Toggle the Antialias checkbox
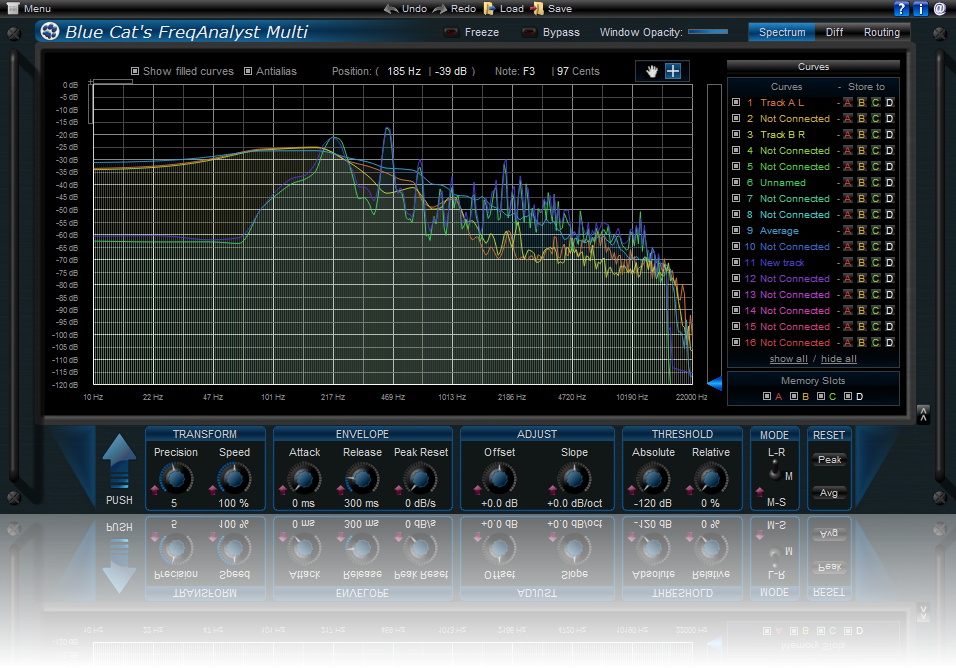Screen dimensions: 956x668 point(248,71)
